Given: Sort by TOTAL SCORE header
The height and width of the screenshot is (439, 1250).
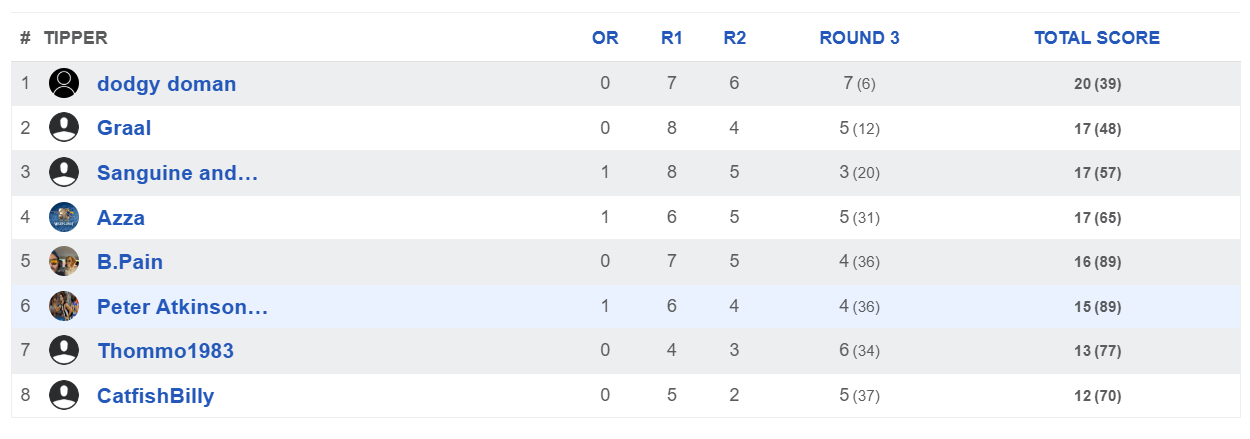Looking at the screenshot, I should tap(1097, 38).
